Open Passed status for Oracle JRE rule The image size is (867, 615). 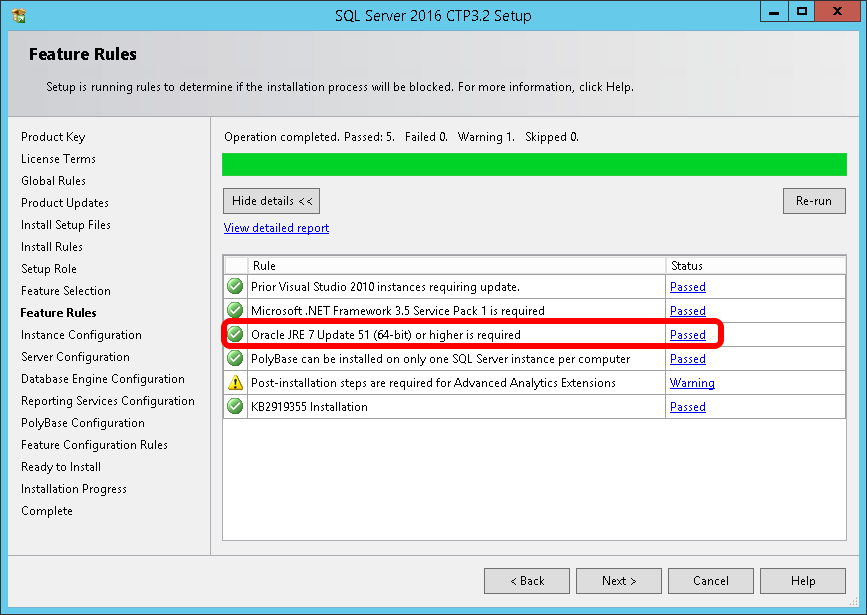point(687,335)
